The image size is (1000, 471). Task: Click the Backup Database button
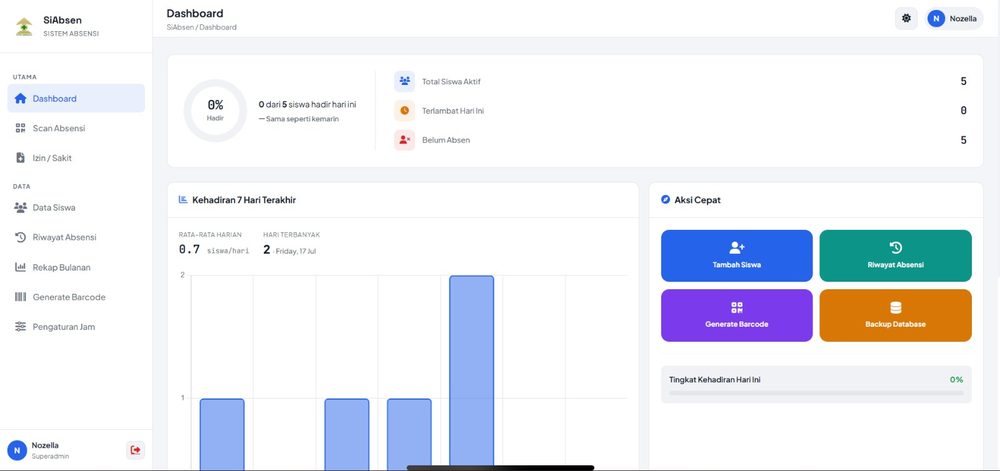[x=895, y=315]
